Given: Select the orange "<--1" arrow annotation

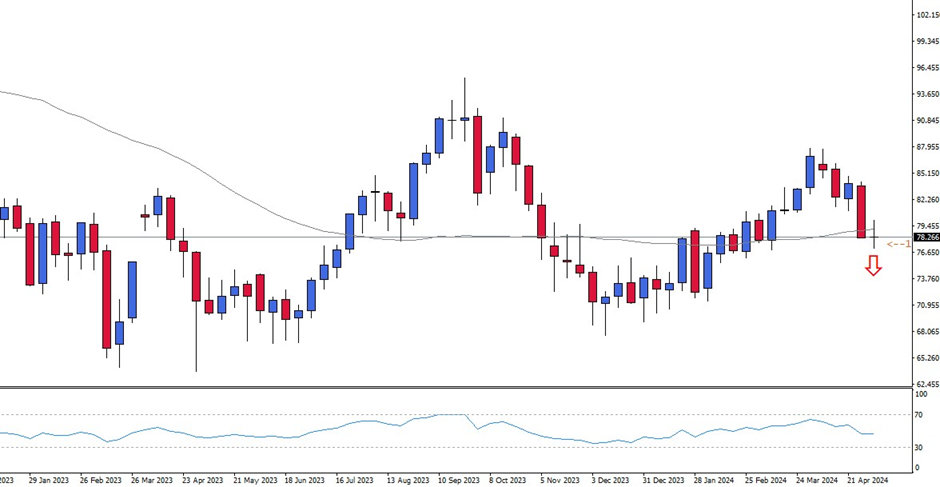Looking at the screenshot, I should point(899,244).
